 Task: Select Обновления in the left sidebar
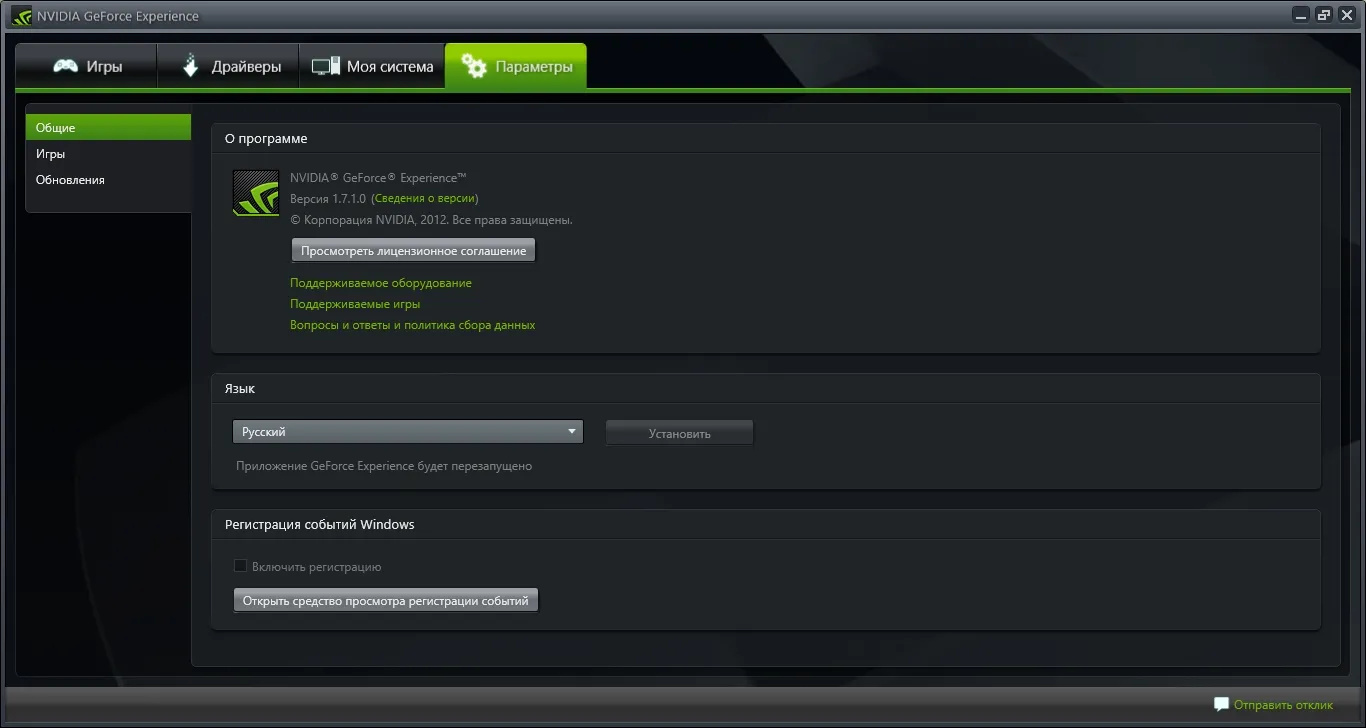70,180
